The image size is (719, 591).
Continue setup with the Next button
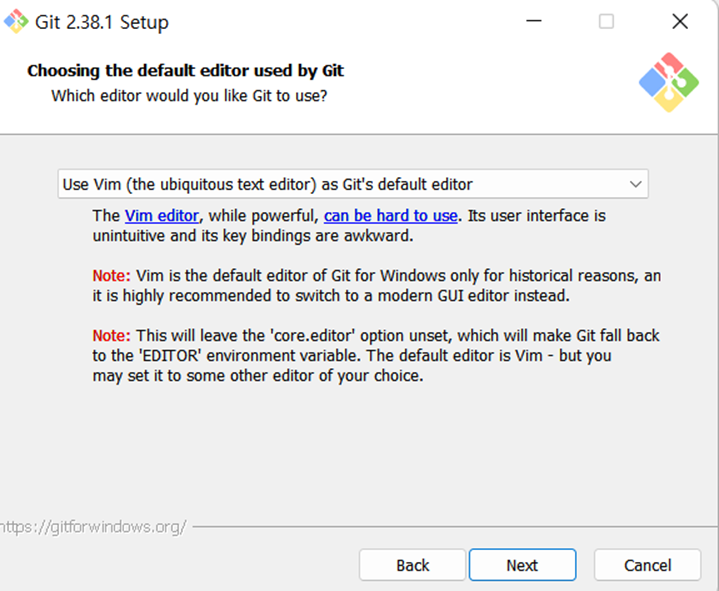pos(522,565)
